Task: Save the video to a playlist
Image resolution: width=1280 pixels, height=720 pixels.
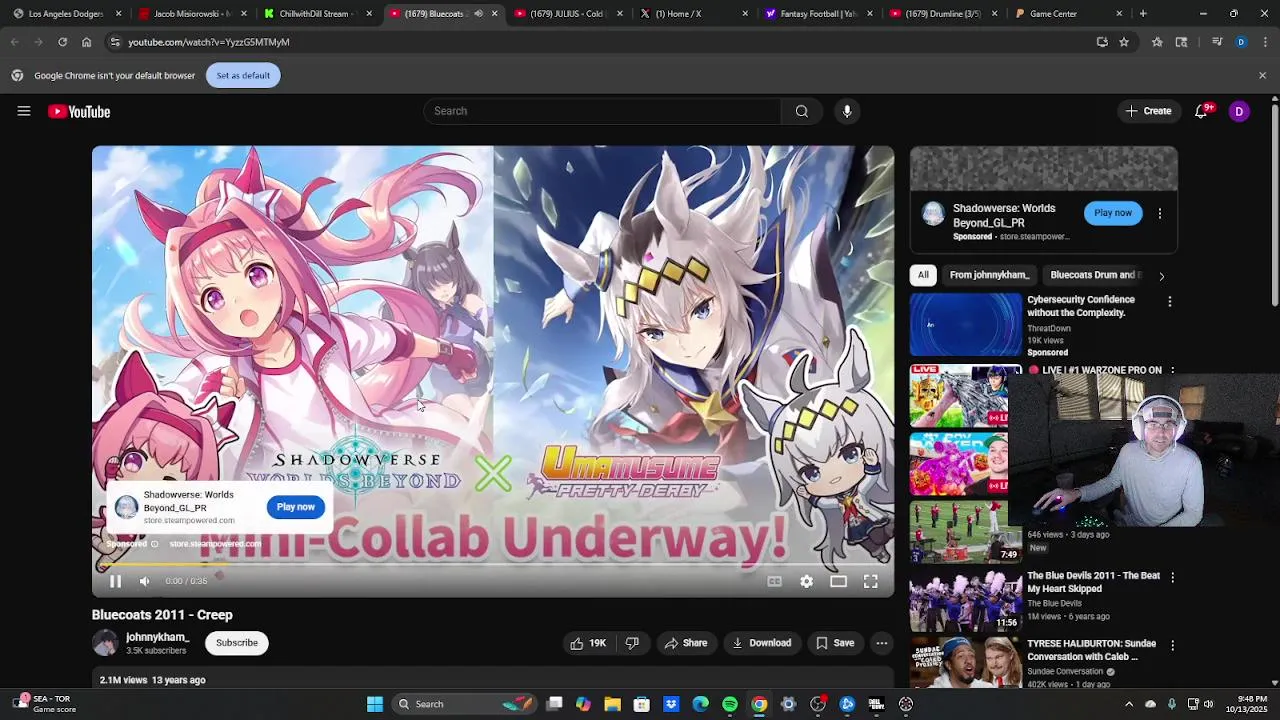Action: [835, 643]
